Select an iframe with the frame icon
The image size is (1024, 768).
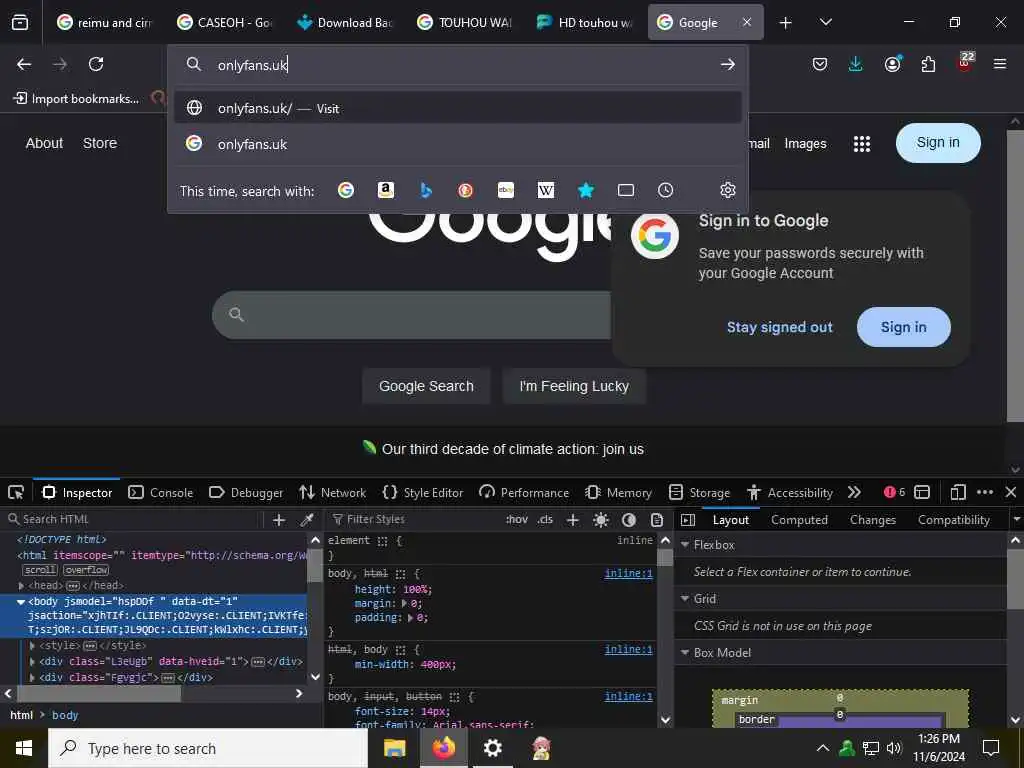(921, 492)
